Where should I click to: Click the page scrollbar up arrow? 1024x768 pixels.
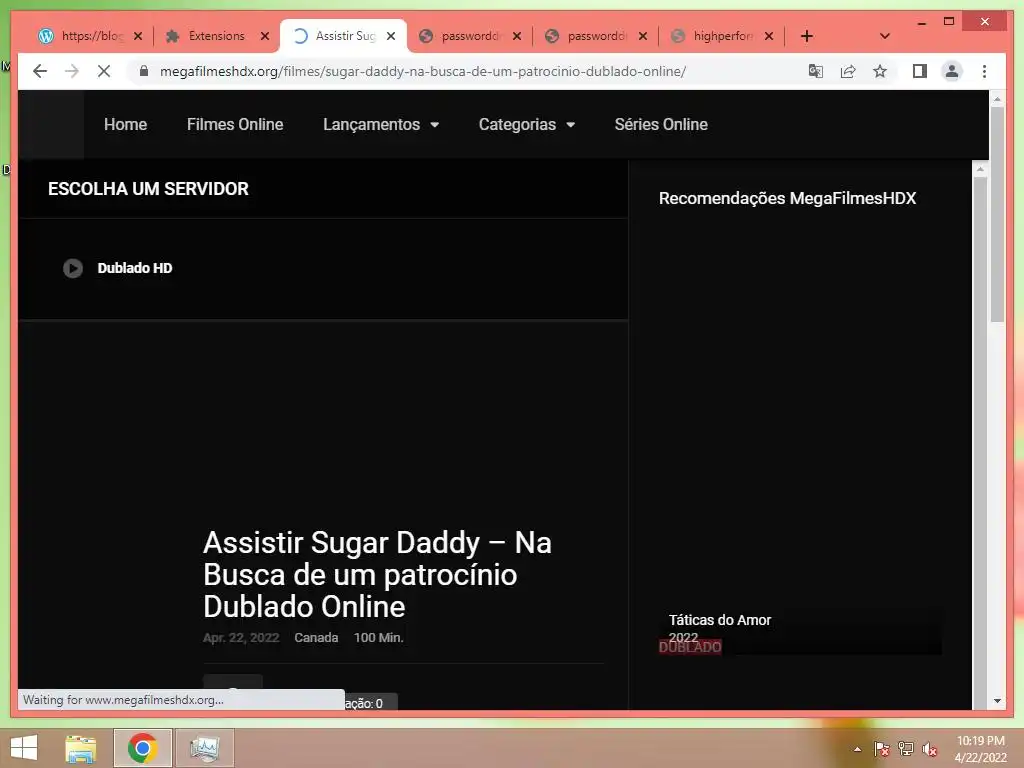coord(997,99)
